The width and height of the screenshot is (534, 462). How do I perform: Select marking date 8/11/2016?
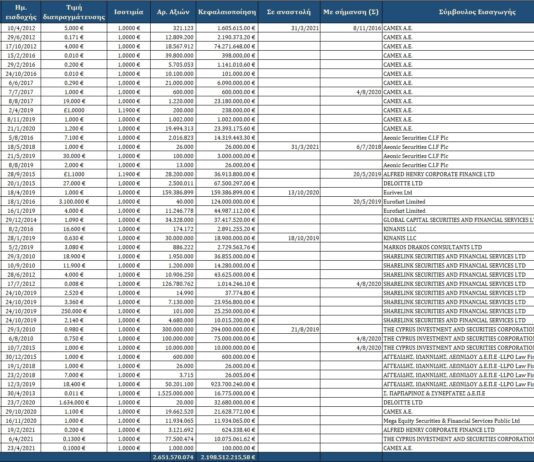367,28
